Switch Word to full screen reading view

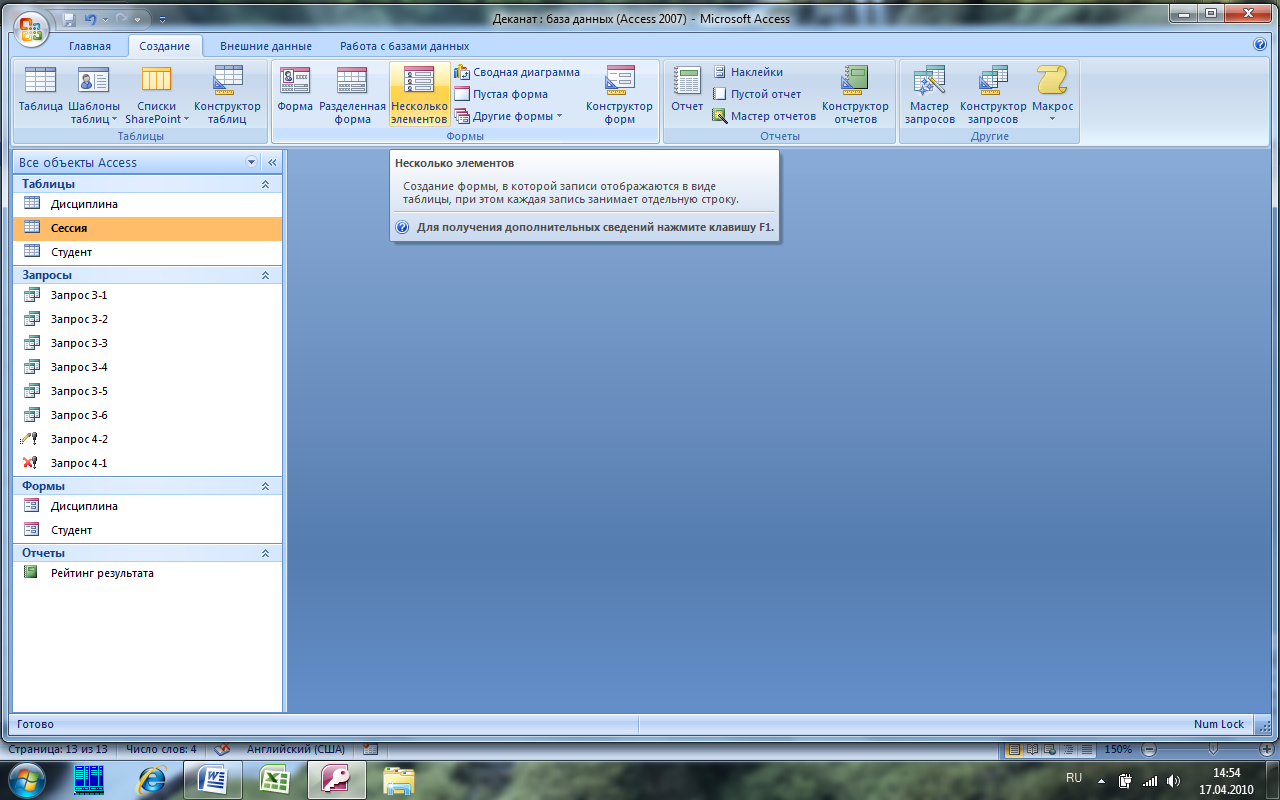click(1032, 749)
